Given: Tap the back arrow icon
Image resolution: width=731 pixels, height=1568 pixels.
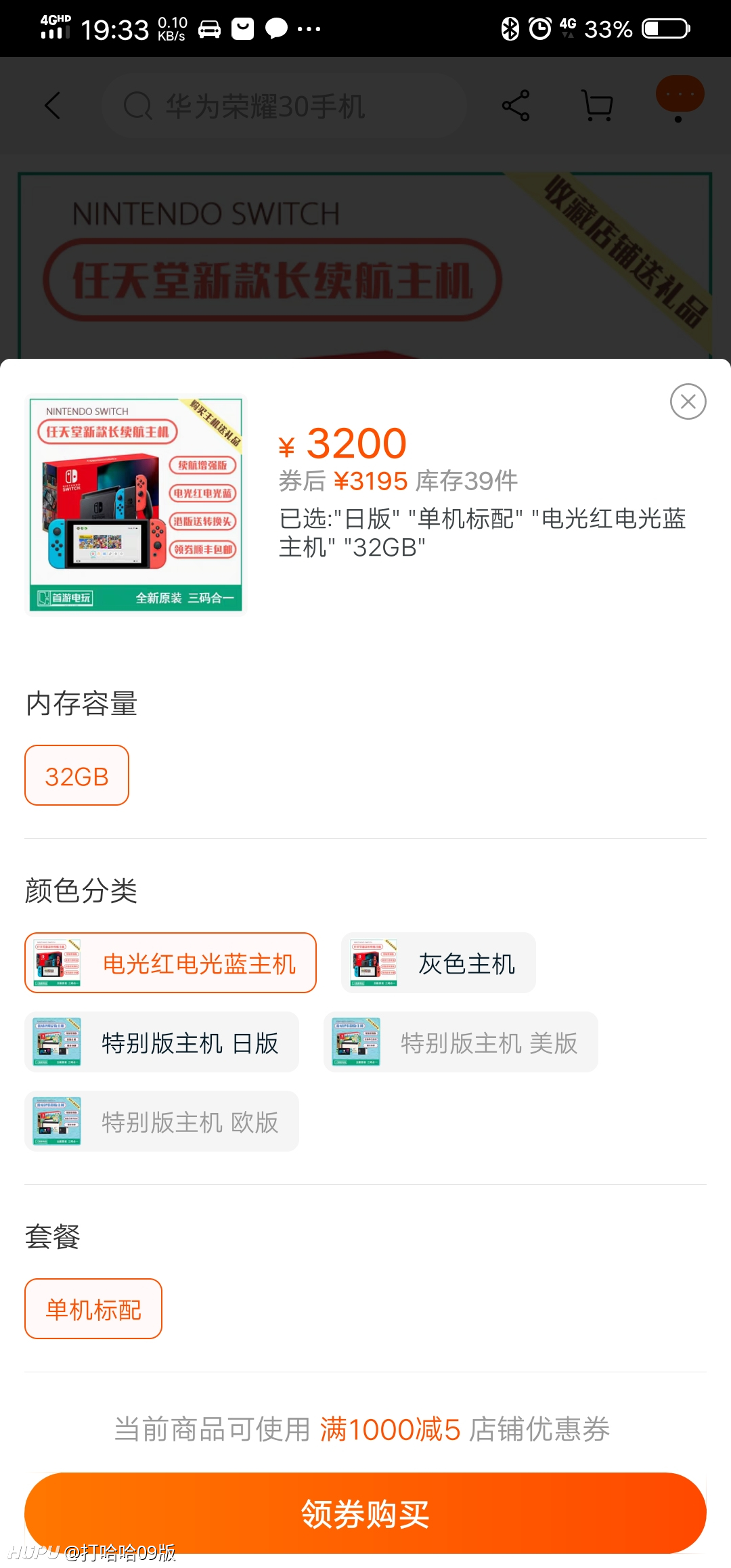Looking at the screenshot, I should [53, 106].
